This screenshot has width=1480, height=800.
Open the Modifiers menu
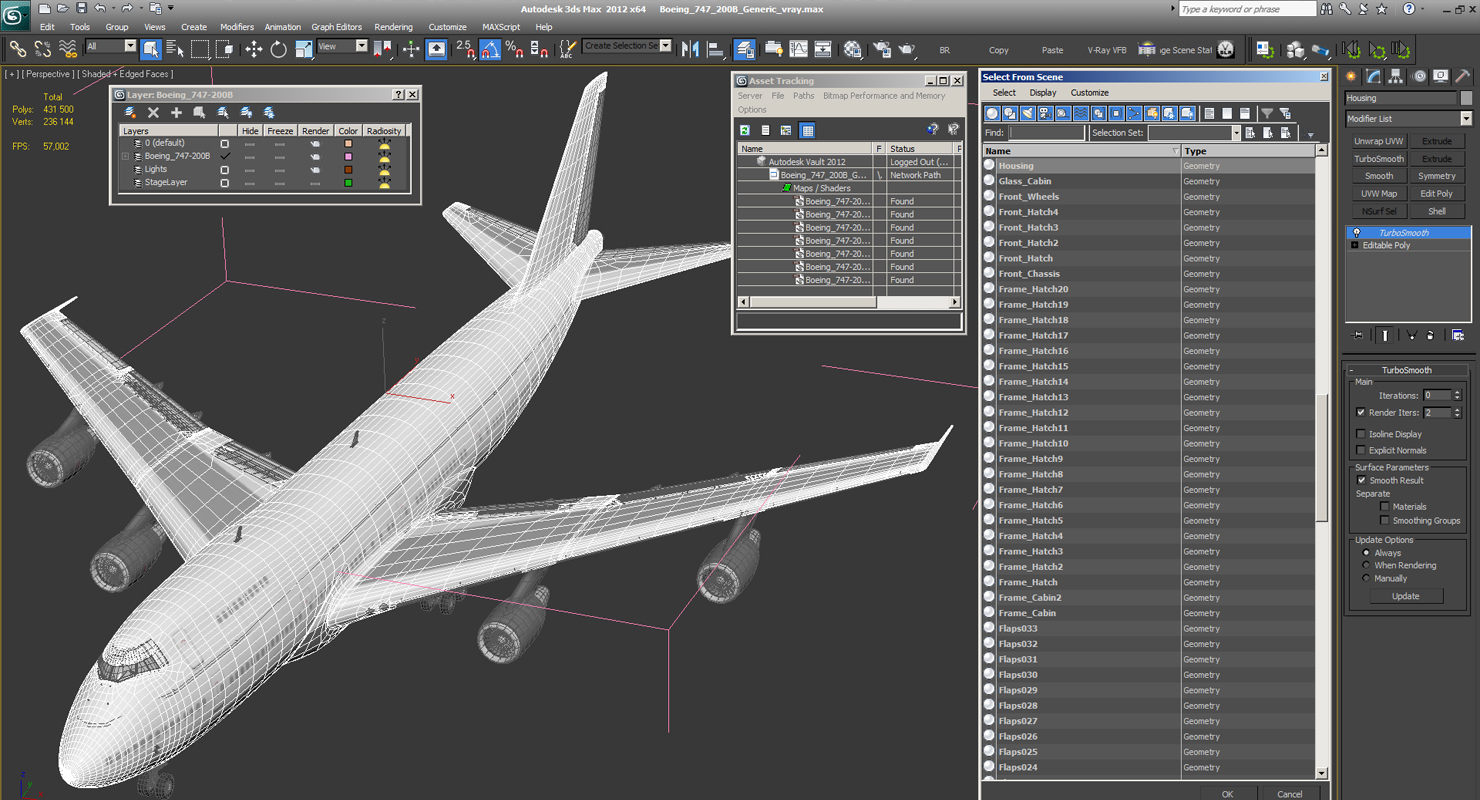point(237,27)
